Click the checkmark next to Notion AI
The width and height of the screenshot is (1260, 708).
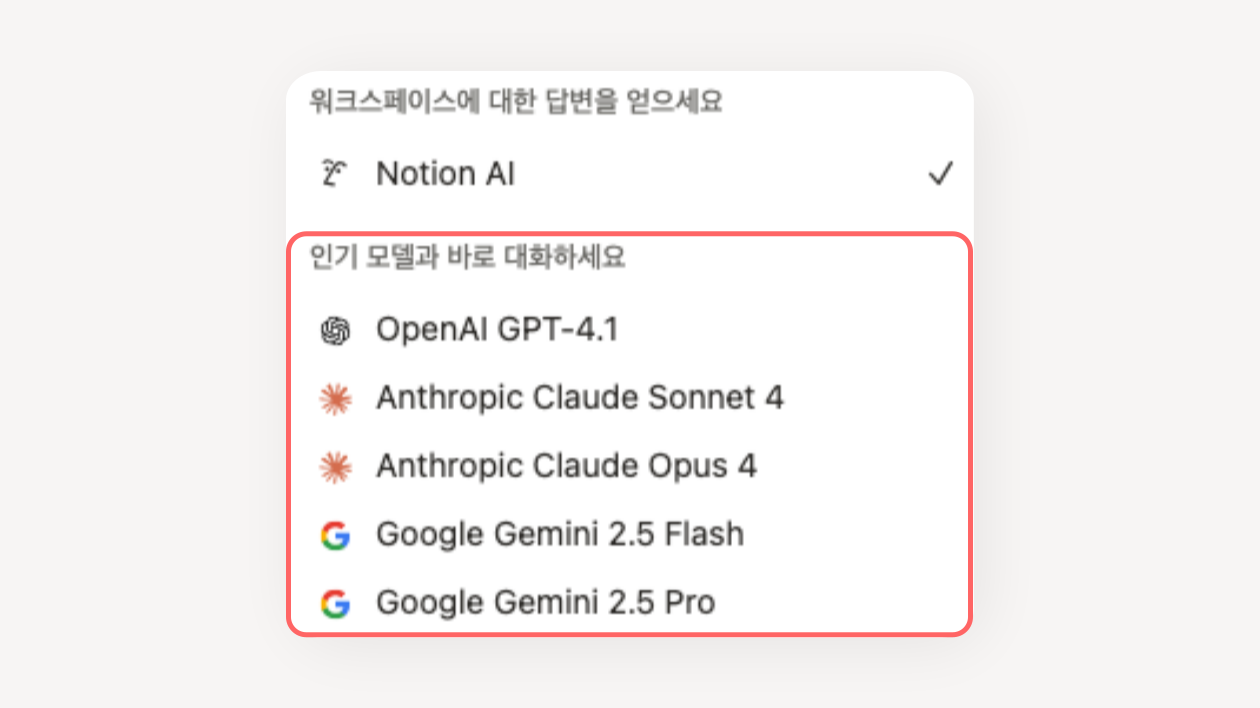[940, 174]
